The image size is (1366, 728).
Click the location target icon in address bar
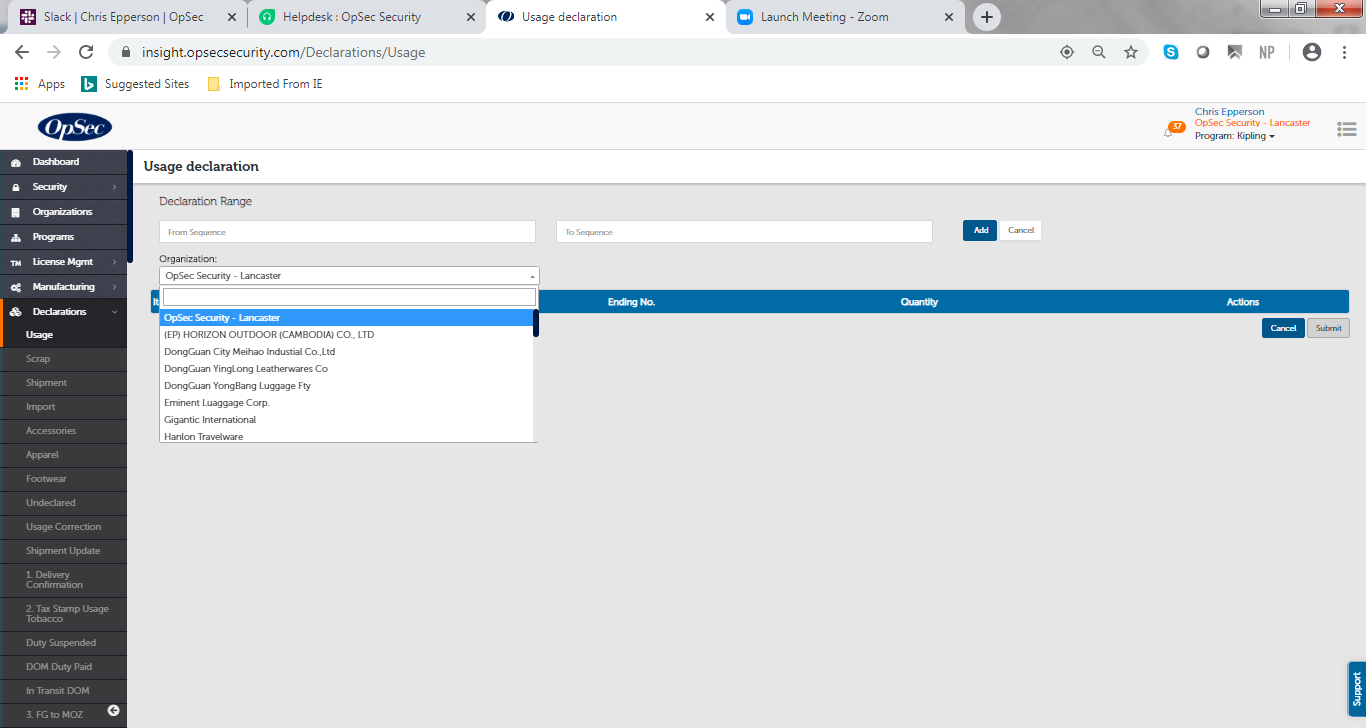1067,52
